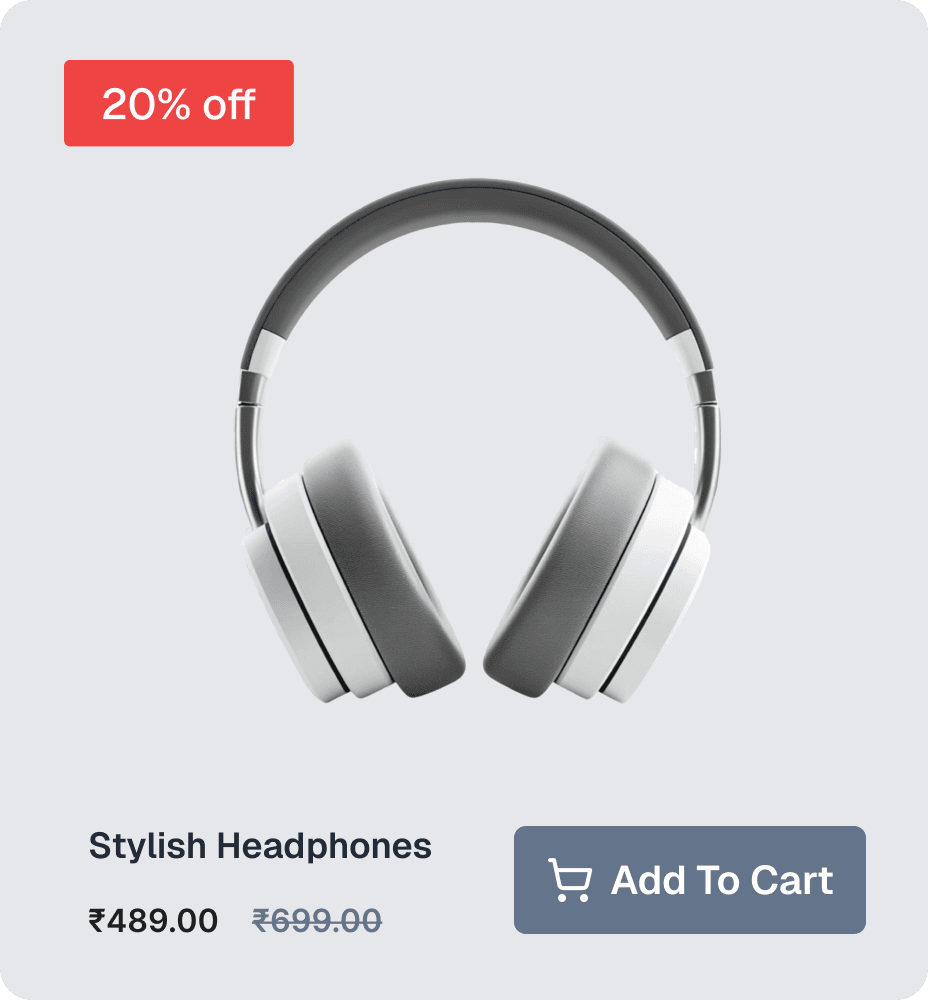The width and height of the screenshot is (928, 1000).
Task: Click the right silver headband slider arm
Action: [705, 446]
